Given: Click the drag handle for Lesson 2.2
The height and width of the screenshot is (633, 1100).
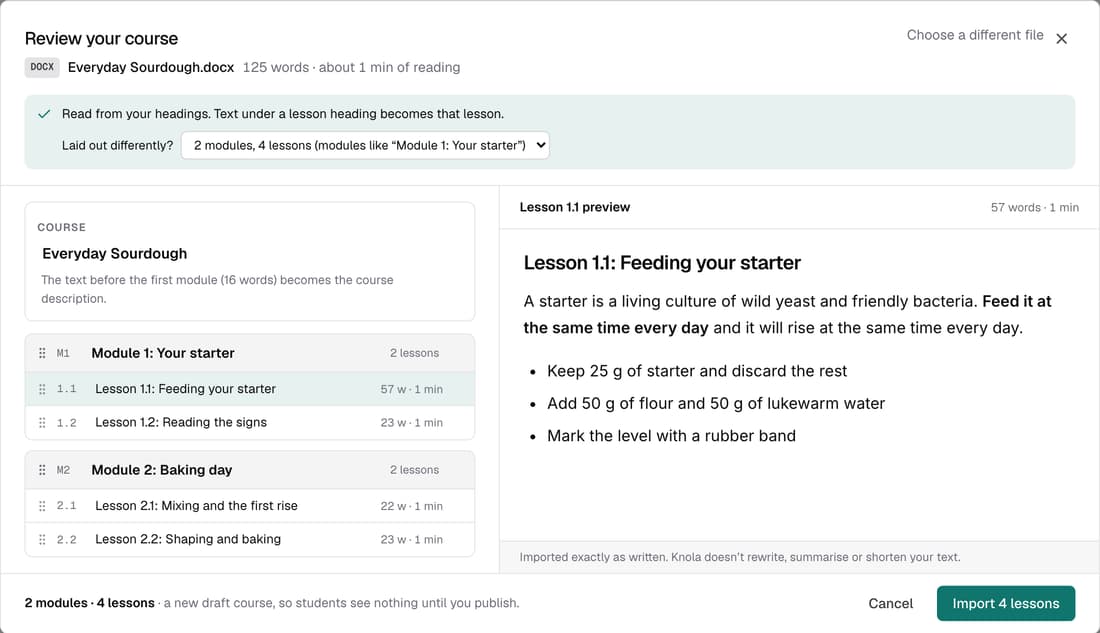Looking at the screenshot, I should coord(42,540).
